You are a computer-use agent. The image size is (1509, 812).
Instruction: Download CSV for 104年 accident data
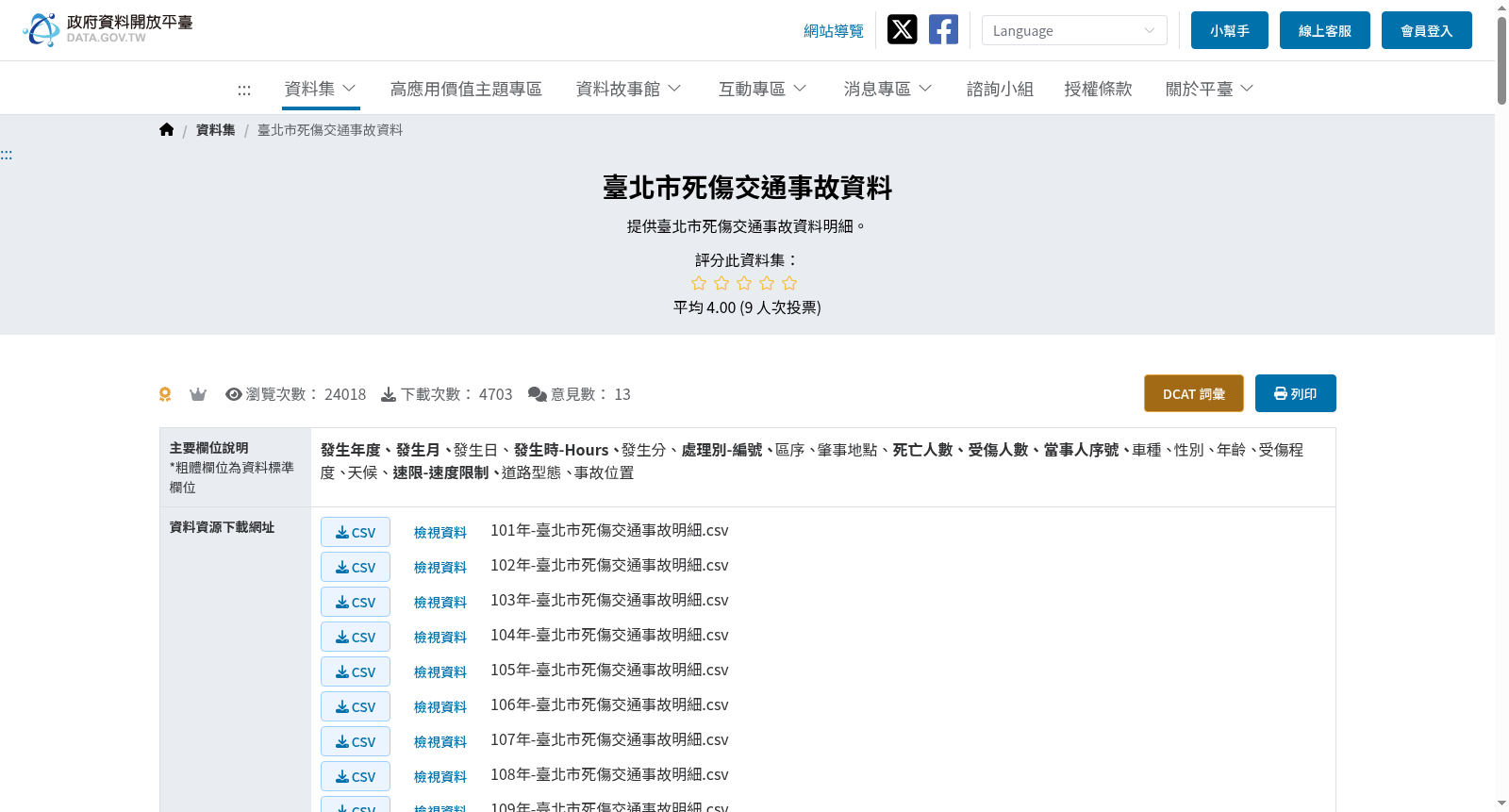(x=356, y=637)
